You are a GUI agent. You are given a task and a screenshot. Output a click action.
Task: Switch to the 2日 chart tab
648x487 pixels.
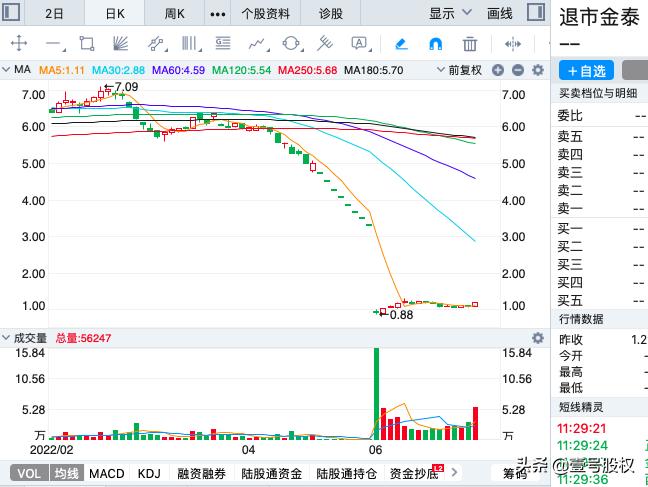(54, 14)
